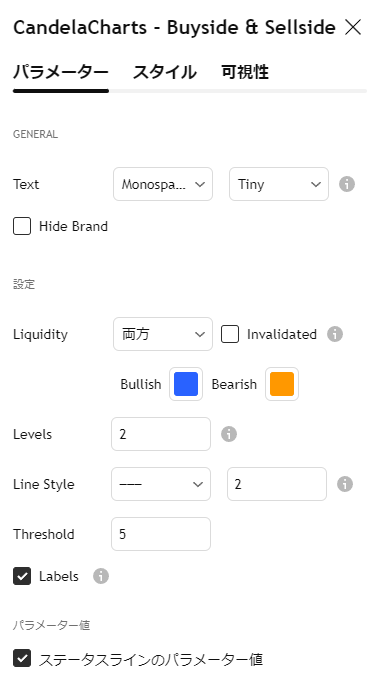The width and height of the screenshot is (379, 683).
Task: Open the Tiny text size dropdown
Action: click(x=279, y=184)
